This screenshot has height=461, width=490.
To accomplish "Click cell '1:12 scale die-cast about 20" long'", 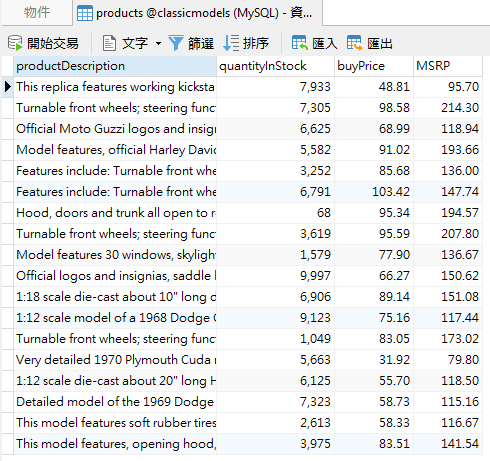I will click(115, 381).
